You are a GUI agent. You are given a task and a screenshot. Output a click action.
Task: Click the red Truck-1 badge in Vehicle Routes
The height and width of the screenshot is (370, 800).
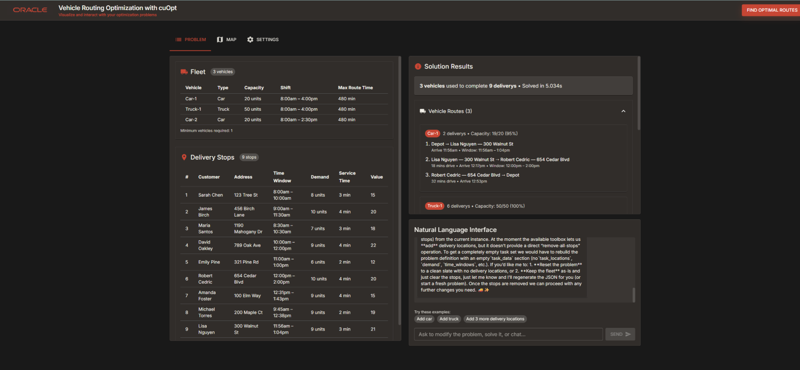435,206
